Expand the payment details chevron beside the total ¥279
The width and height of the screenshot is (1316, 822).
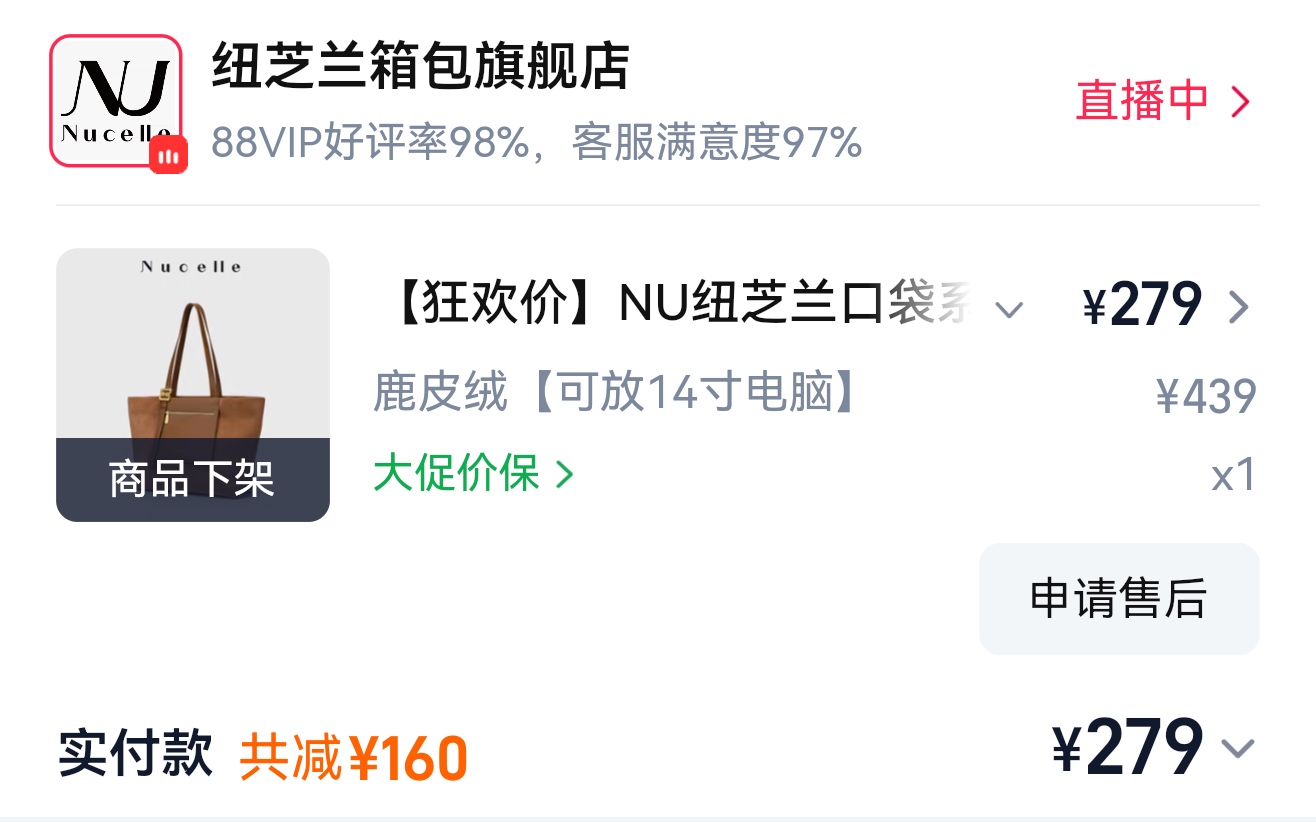tap(1238, 748)
